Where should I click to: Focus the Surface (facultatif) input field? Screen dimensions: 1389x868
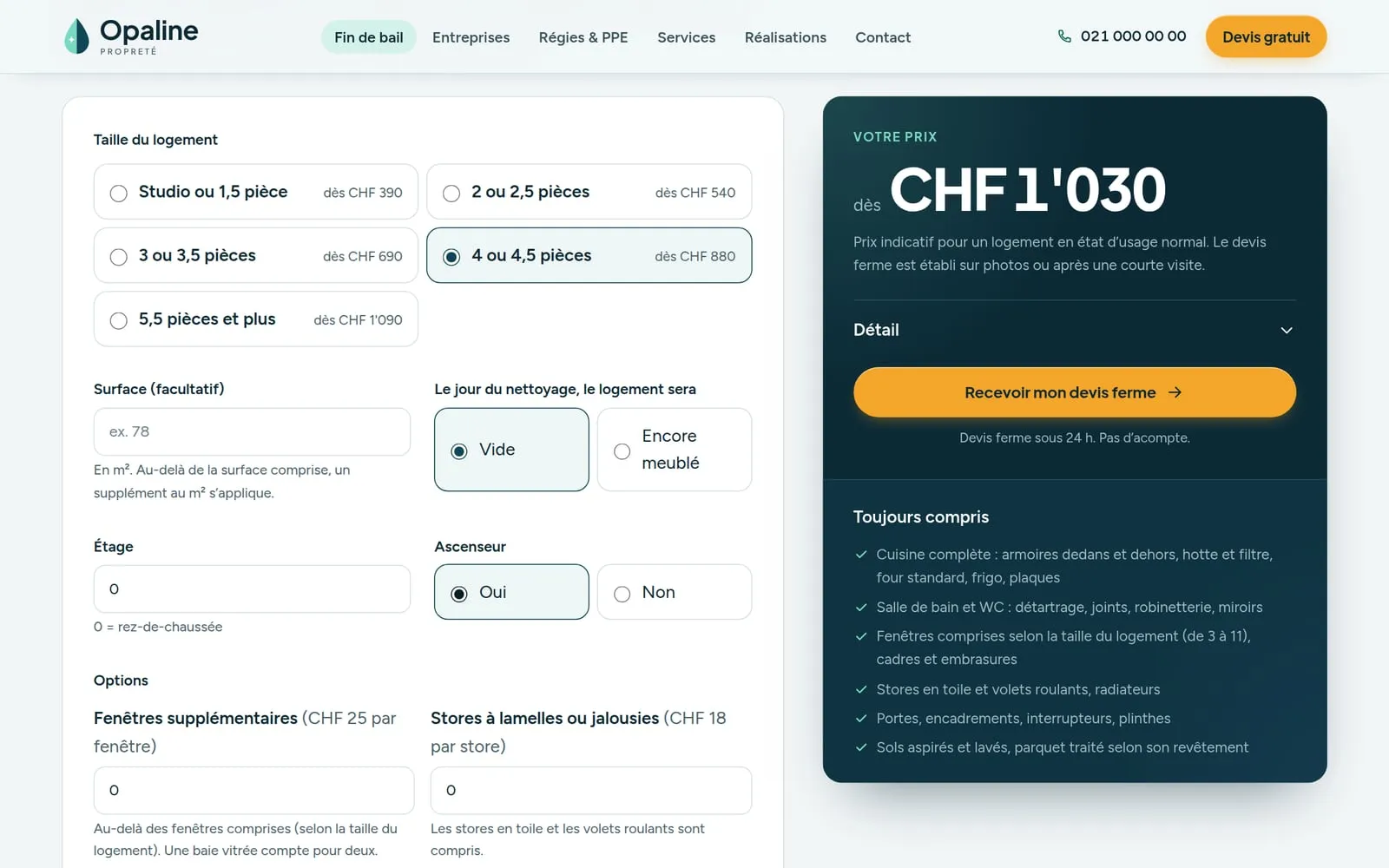pyautogui.click(x=252, y=431)
